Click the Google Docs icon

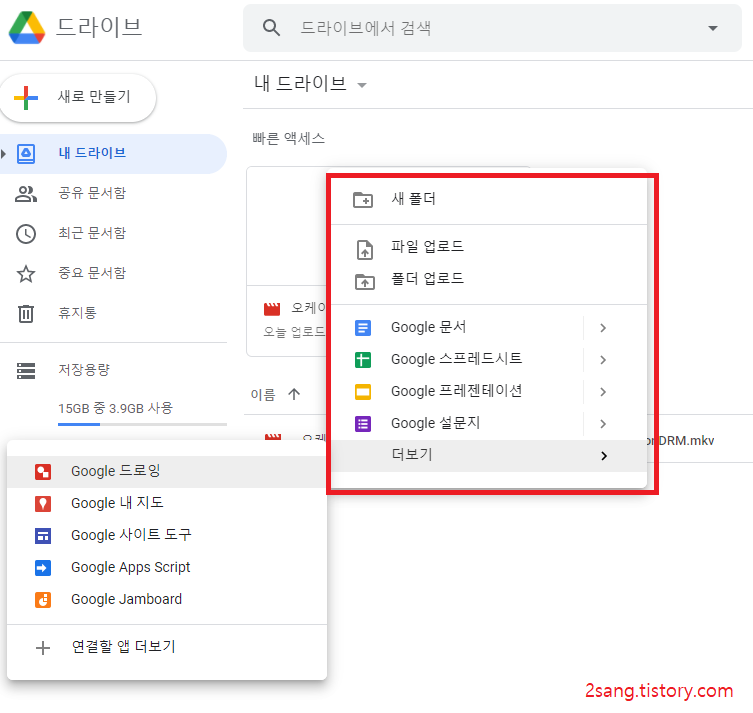[x=363, y=328]
